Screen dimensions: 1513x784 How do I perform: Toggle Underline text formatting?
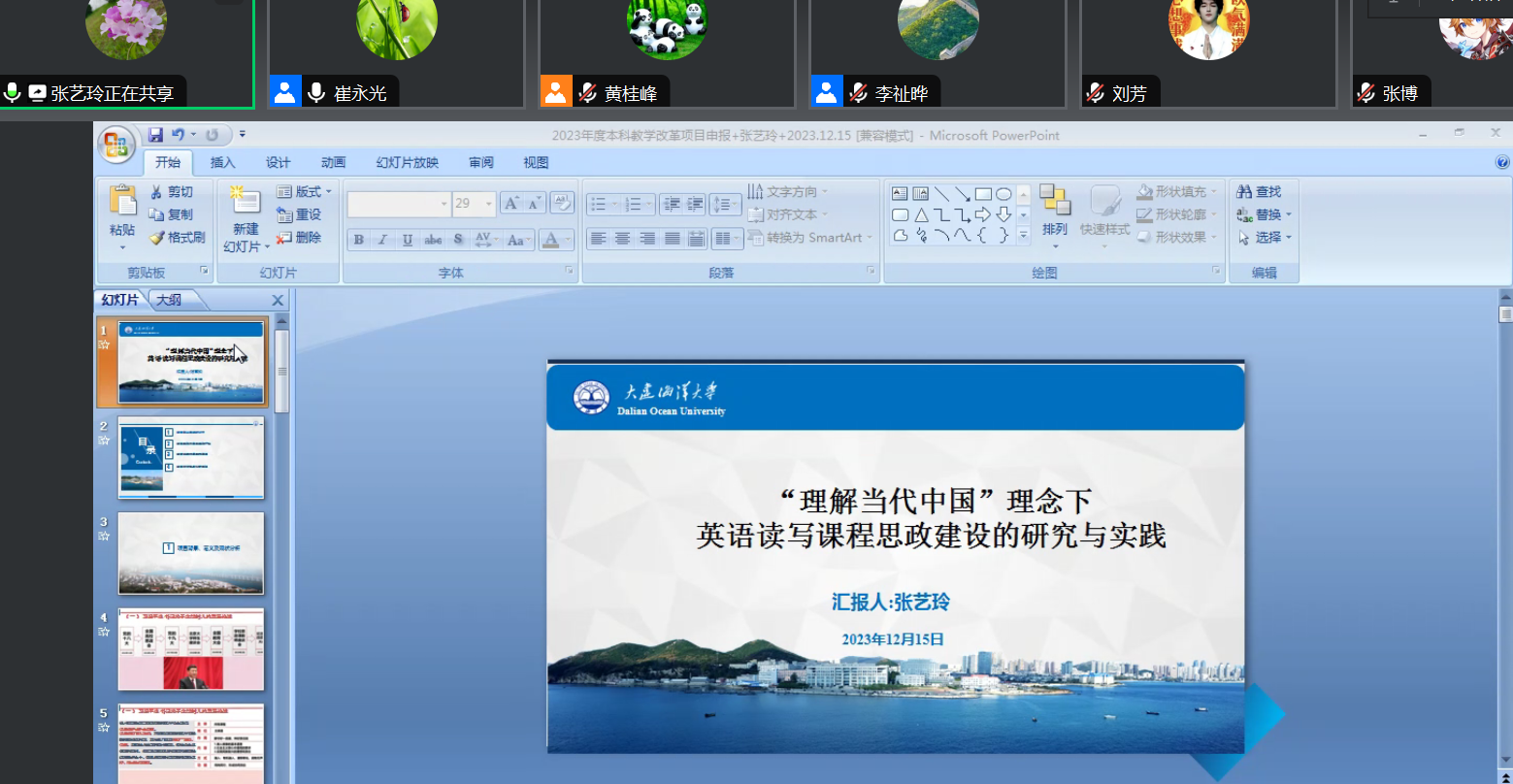(x=408, y=240)
